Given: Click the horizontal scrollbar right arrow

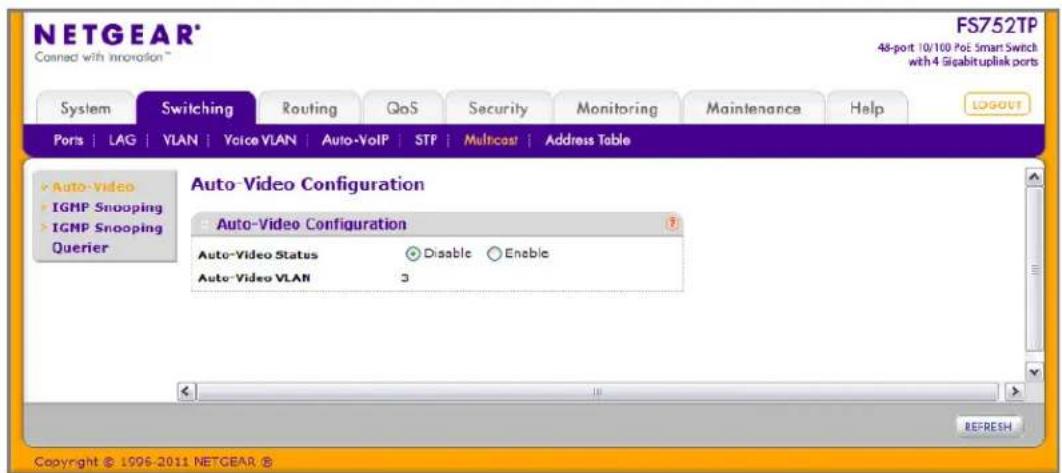Looking at the screenshot, I should tap(1015, 392).
